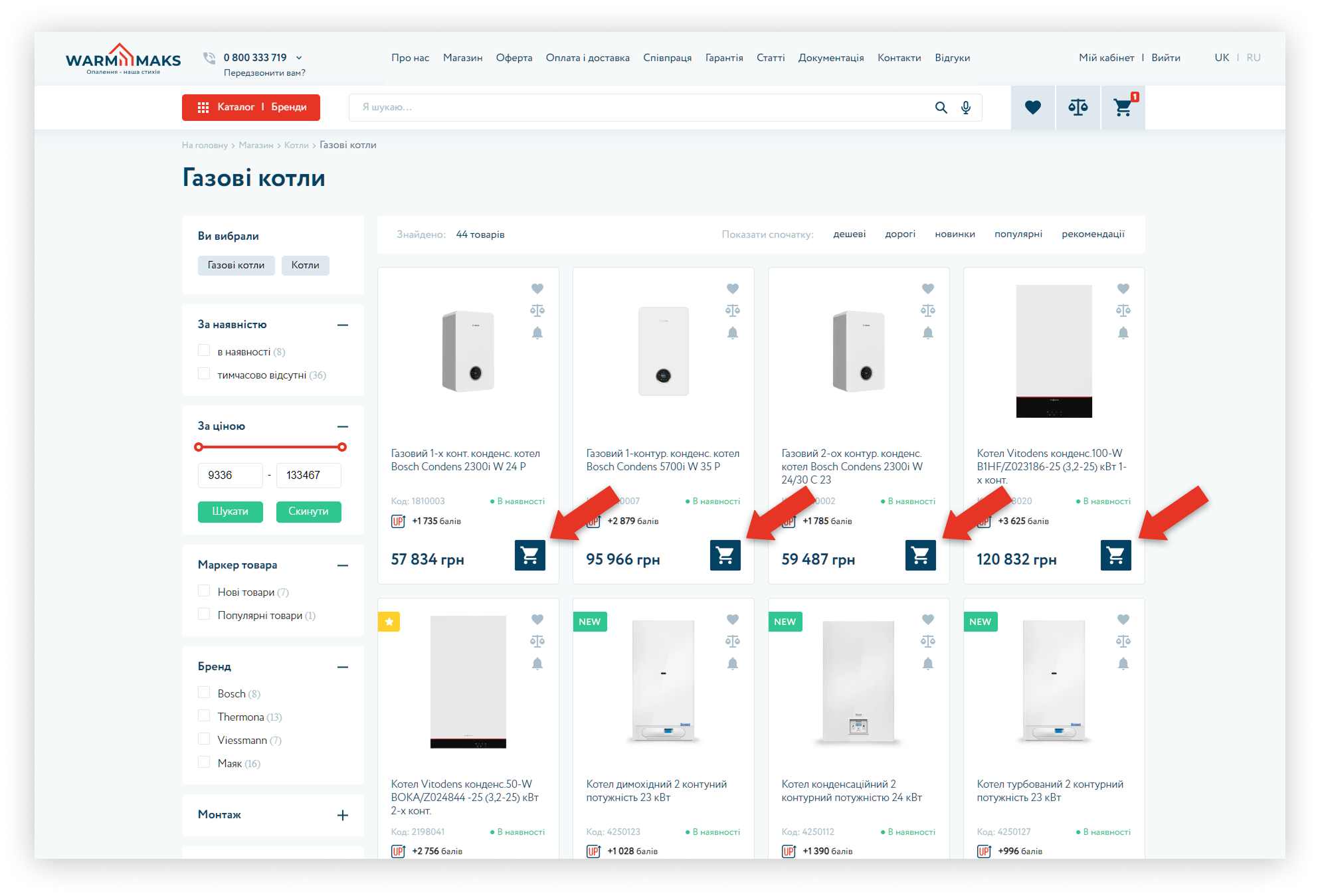This screenshot has height=896, width=1320.
Task: Favorite the Котел турбований 23 кВт
Action: [x=1123, y=619]
